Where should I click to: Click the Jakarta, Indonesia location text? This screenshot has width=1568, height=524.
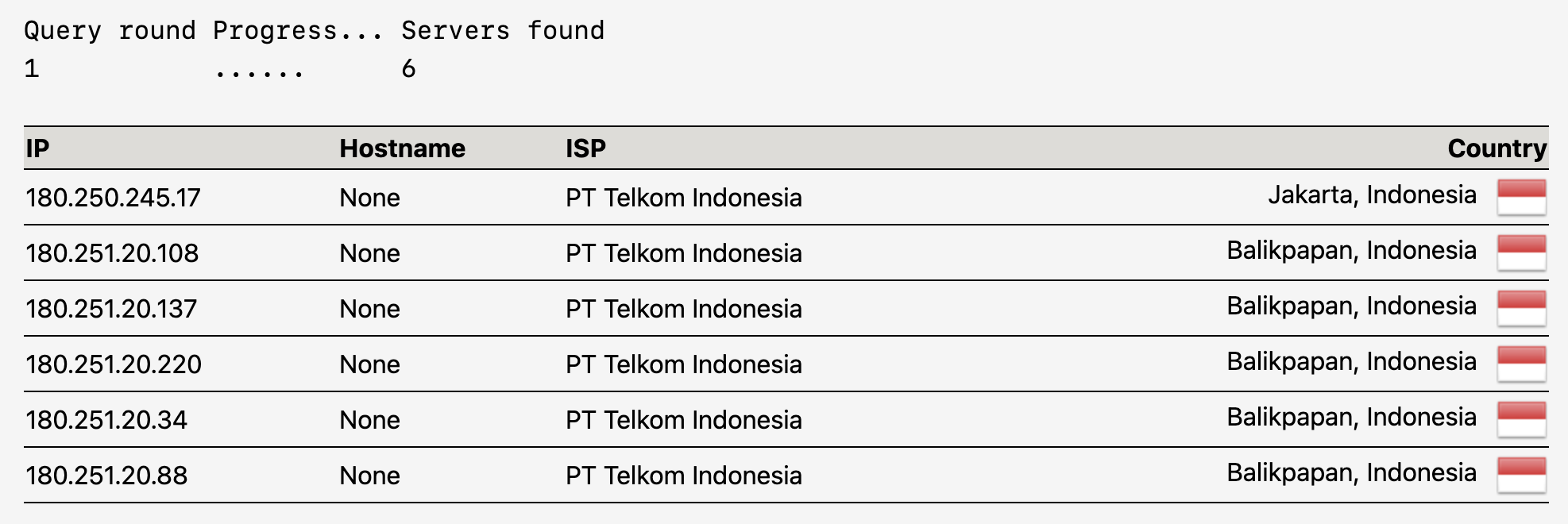(1372, 195)
